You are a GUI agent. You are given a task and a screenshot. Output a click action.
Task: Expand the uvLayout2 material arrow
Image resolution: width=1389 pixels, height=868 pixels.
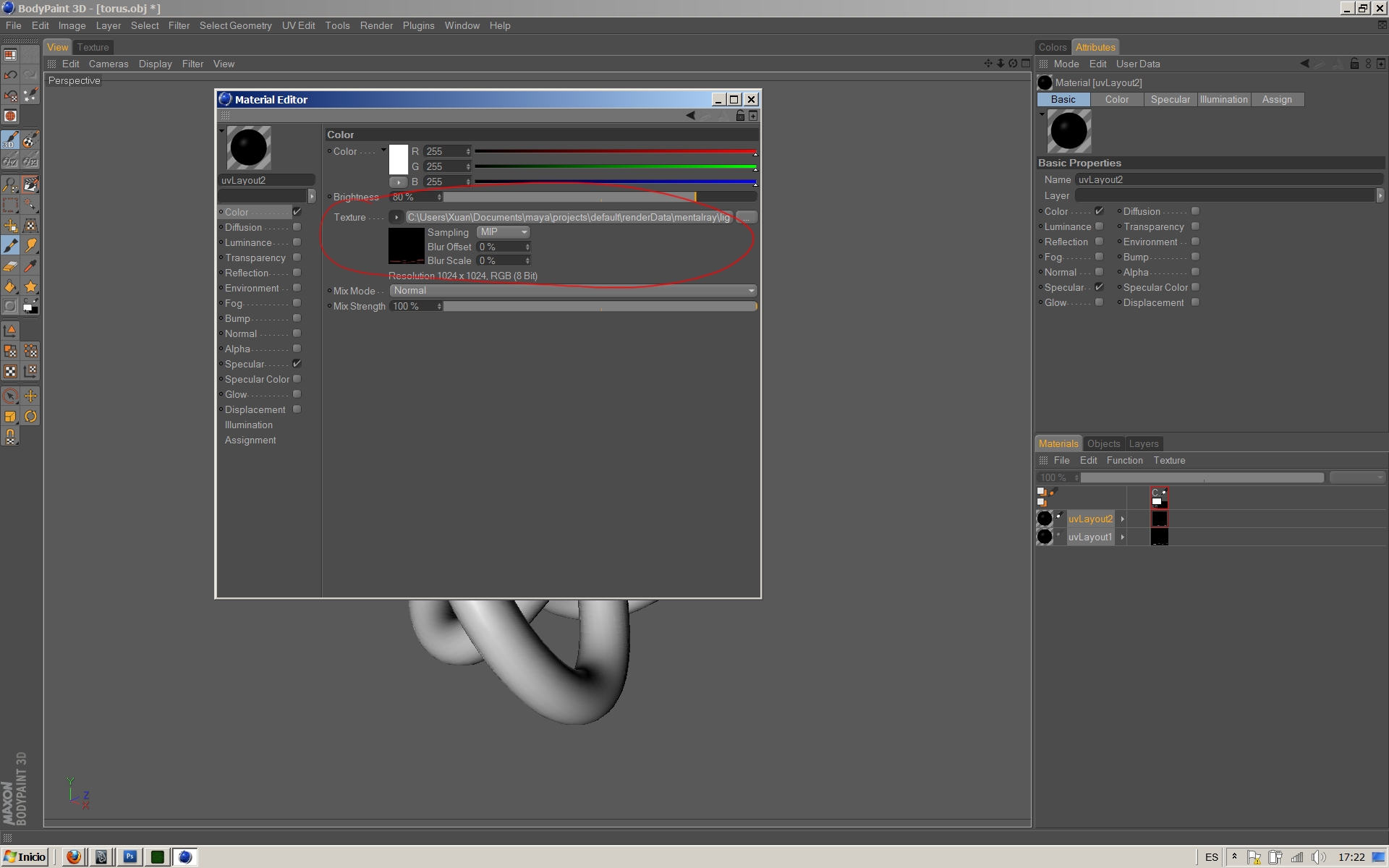pos(1122,519)
